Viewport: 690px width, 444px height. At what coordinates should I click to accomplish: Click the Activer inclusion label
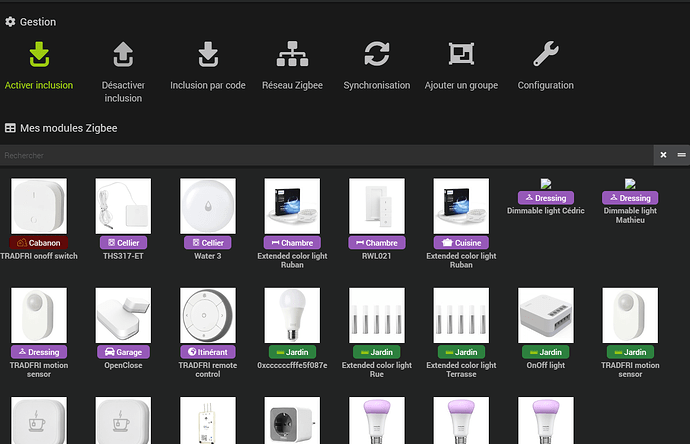39,85
